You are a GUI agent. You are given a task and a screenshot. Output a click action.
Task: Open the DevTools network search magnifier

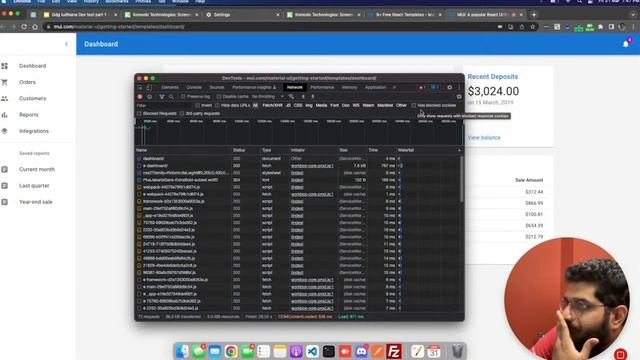pyautogui.click(x=171, y=97)
